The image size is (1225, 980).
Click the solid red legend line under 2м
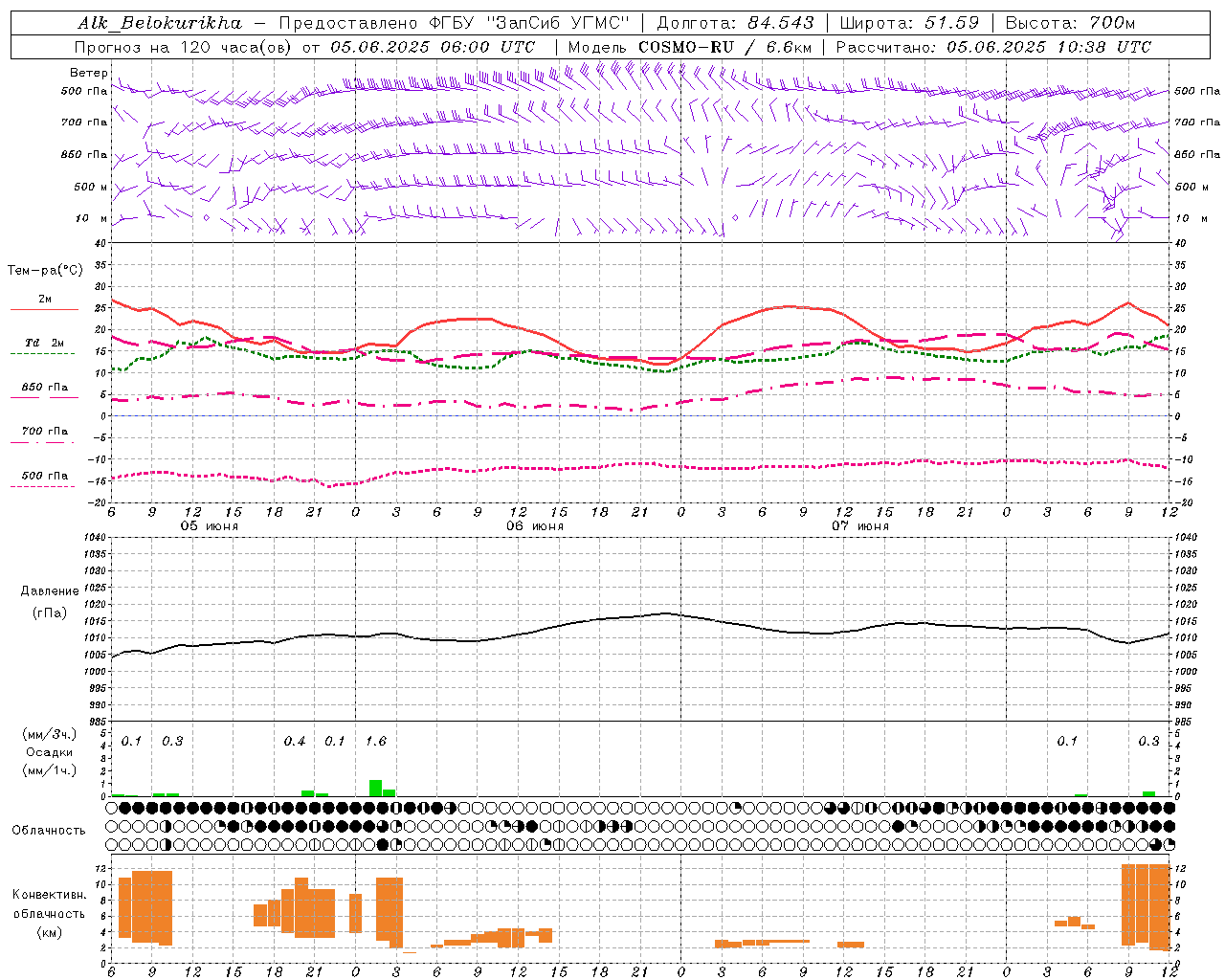[44, 310]
